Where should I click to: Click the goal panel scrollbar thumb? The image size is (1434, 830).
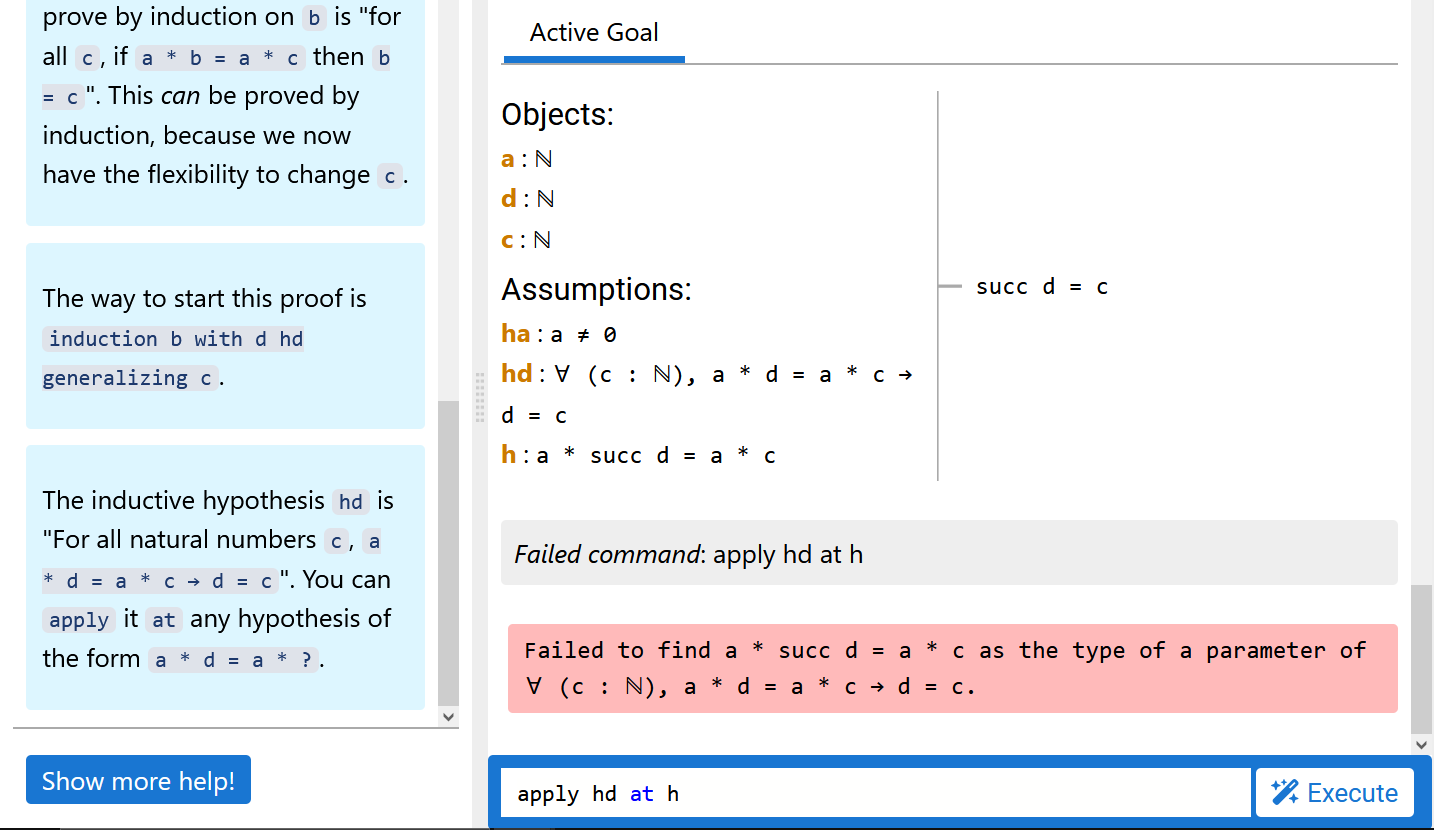tap(1421, 659)
